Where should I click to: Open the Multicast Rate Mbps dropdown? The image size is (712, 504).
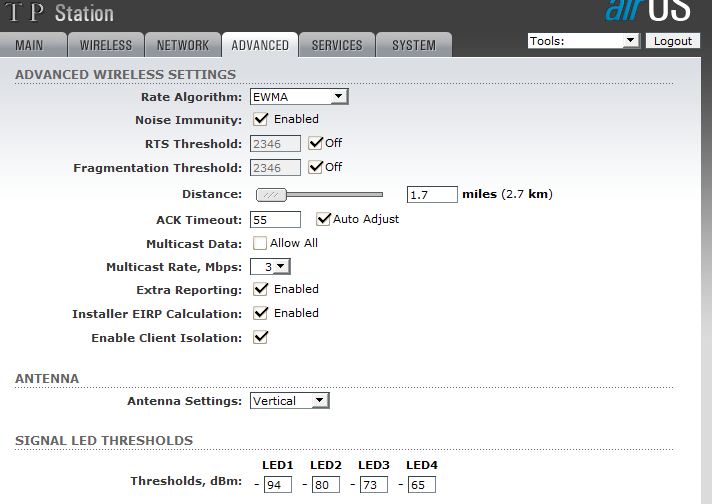click(270, 267)
